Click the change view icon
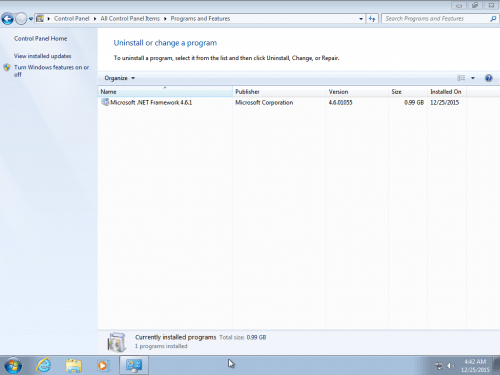Image resolution: width=500 pixels, height=375 pixels. click(x=461, y=78)
